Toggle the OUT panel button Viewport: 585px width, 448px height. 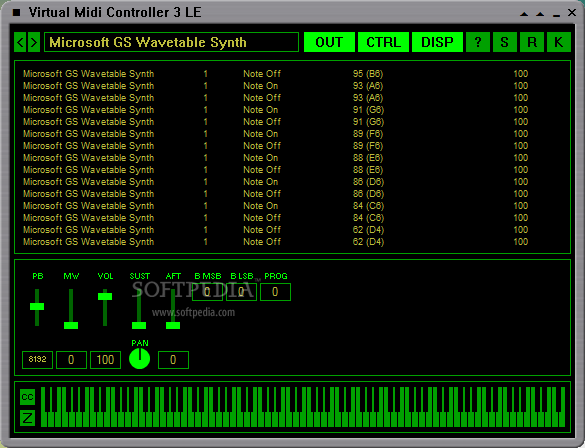coord(329,42)
